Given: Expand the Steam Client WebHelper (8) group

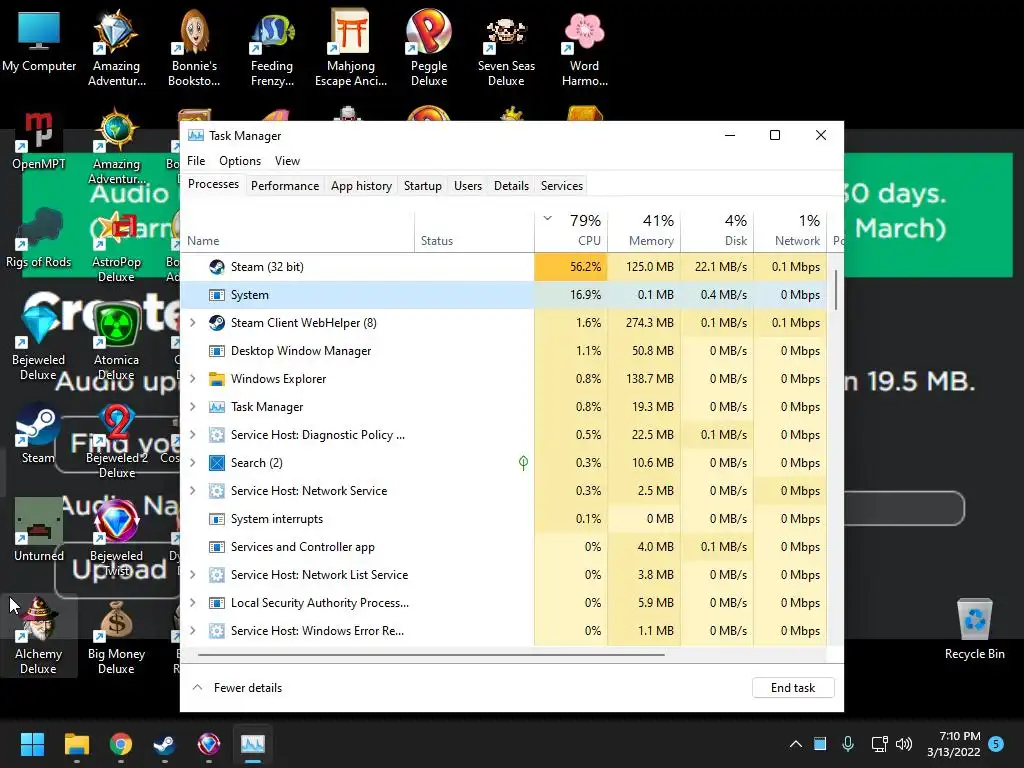Looking at the screenshot, I should tap(193, 323).
